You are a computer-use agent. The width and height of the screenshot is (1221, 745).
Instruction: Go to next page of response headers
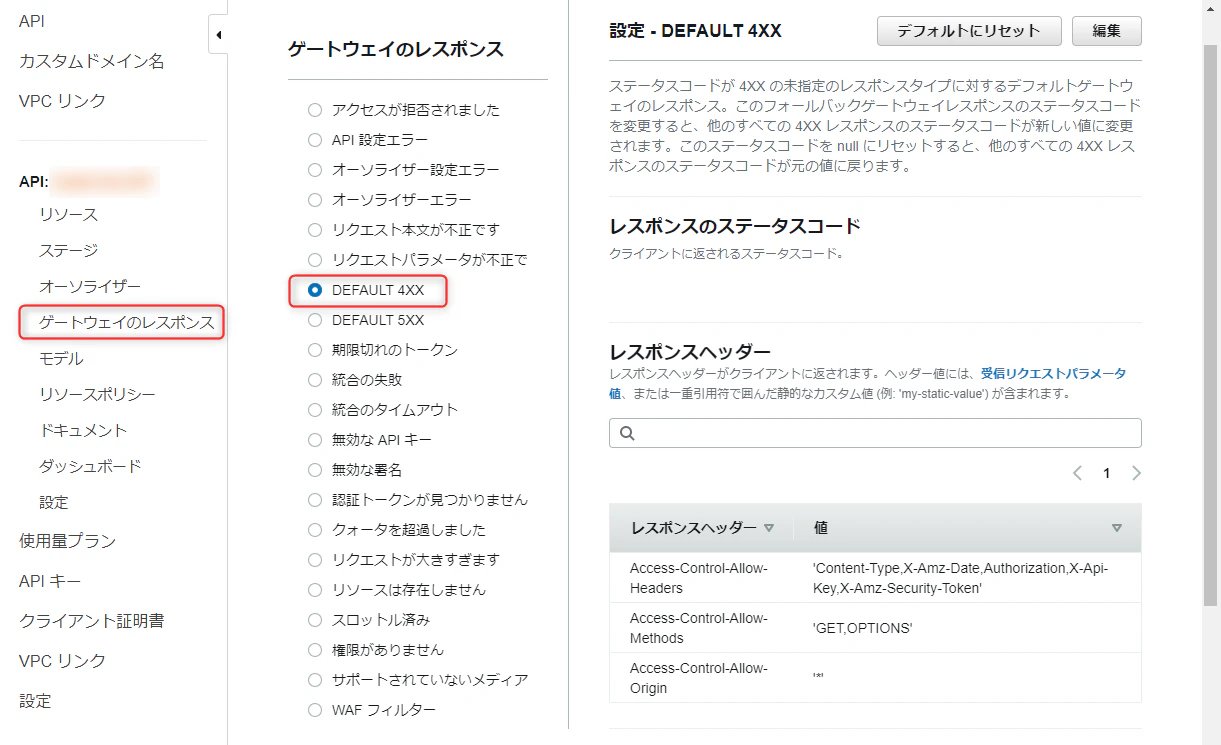(x=1136, y=473)
